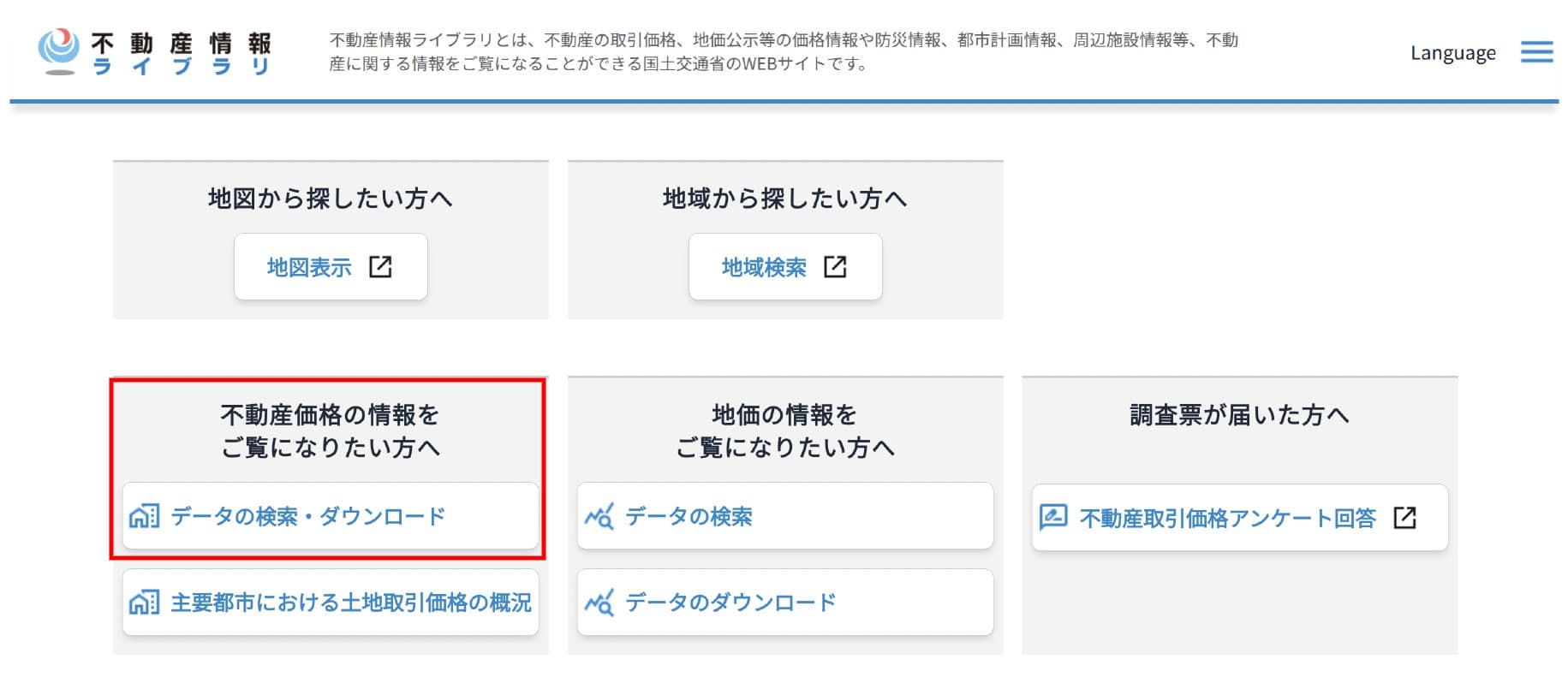Image resolution: width=1568 pixels, height=683 pixels.
Task: Click external-link icon beside 地図表示
Action: [380, 267]
